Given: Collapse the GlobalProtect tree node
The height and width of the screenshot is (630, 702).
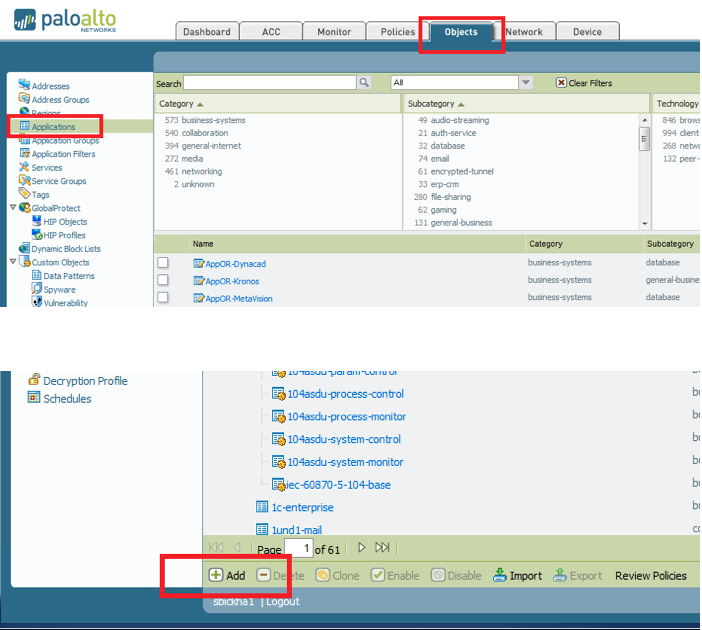Looking at the screenshot, I should coord(13,207).
